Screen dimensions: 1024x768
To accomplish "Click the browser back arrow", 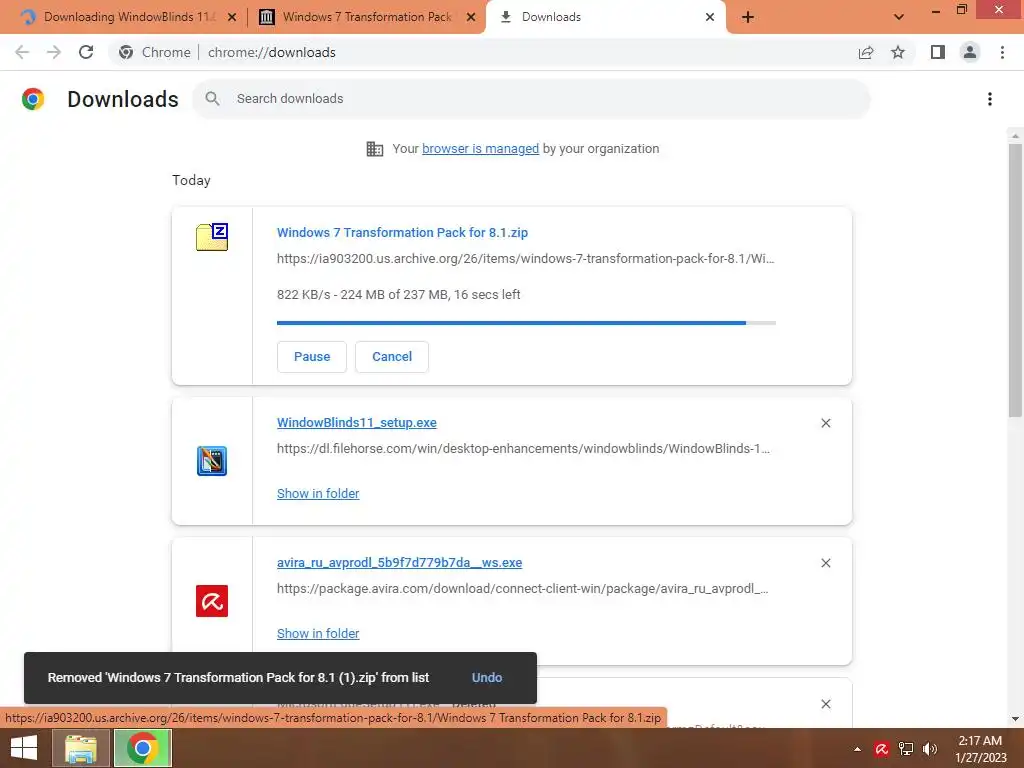I will coord(22,52).
